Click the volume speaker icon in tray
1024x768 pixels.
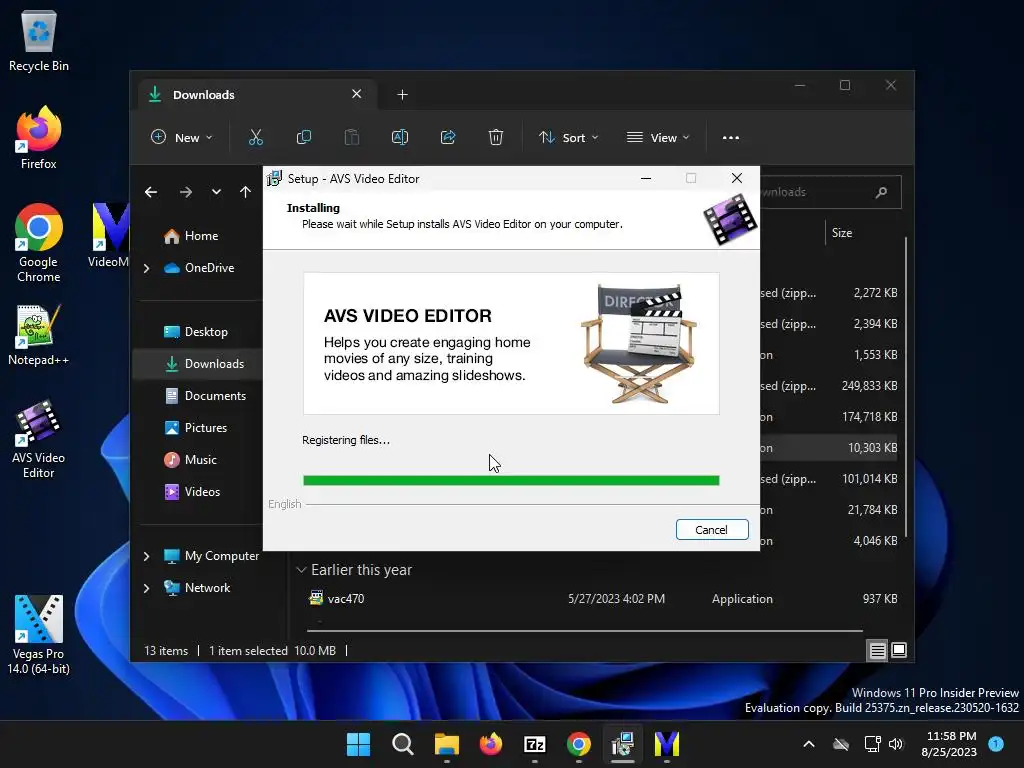[895, 744]
